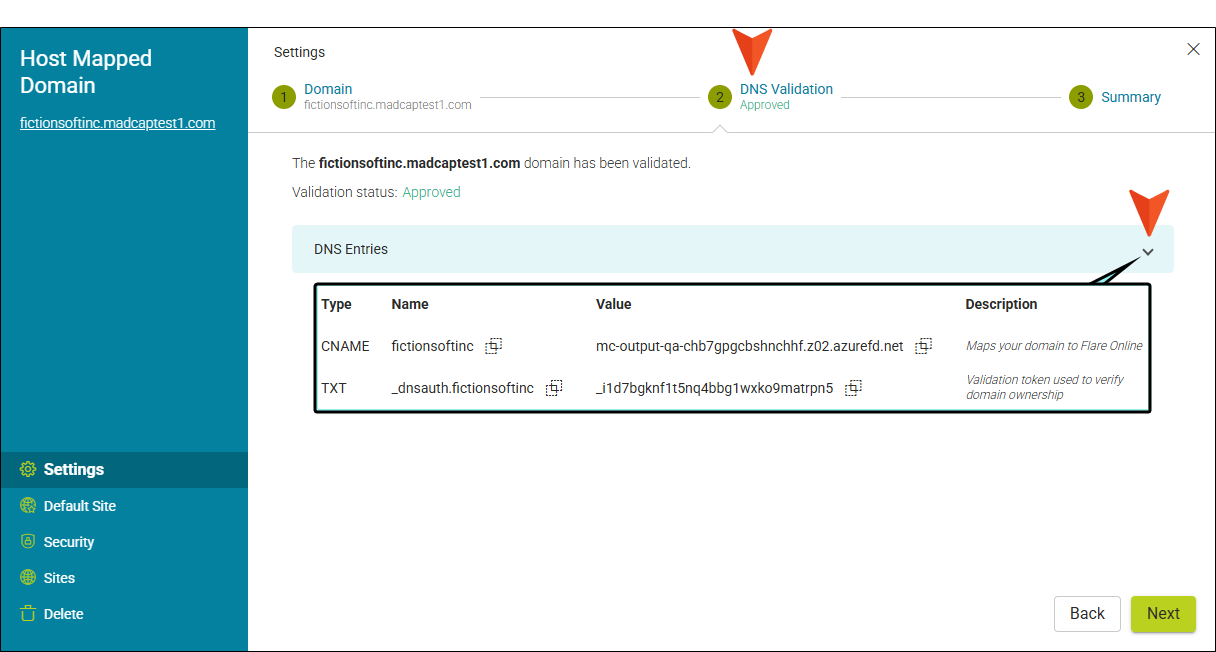Select the DNS Validation step
1216x652 pixels.
786,89
